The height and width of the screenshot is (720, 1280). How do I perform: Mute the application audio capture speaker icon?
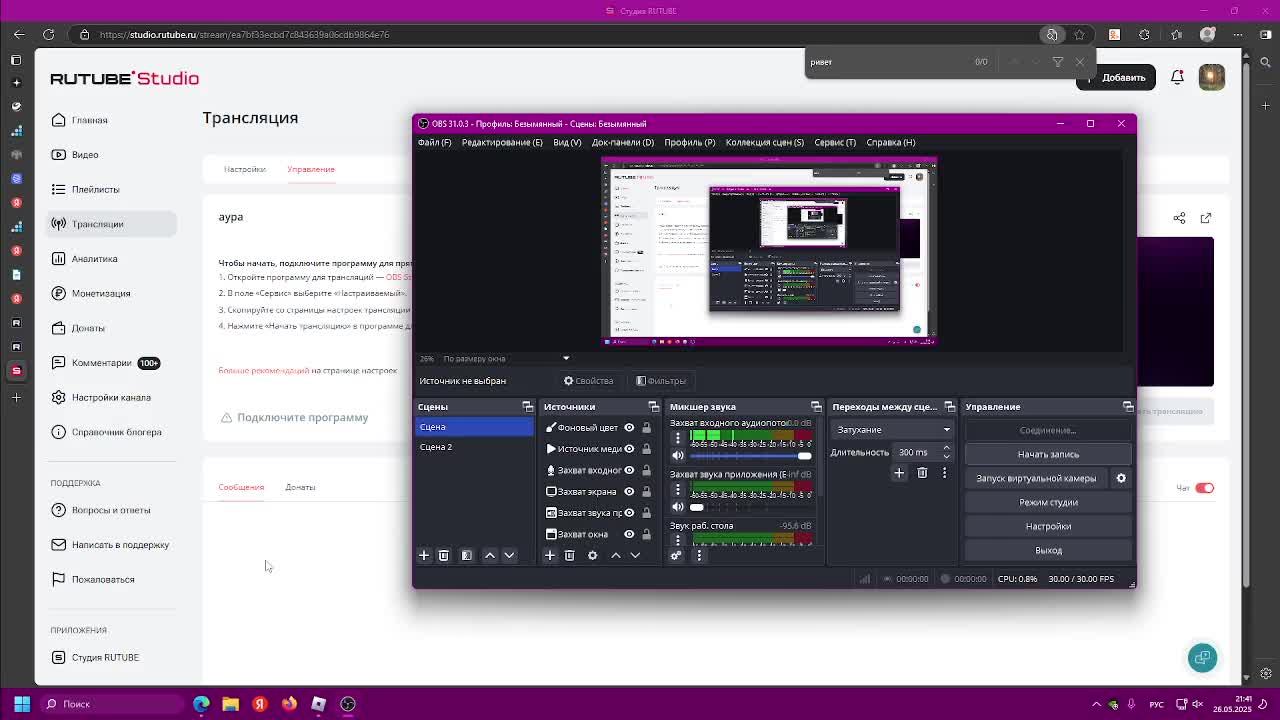678,507
